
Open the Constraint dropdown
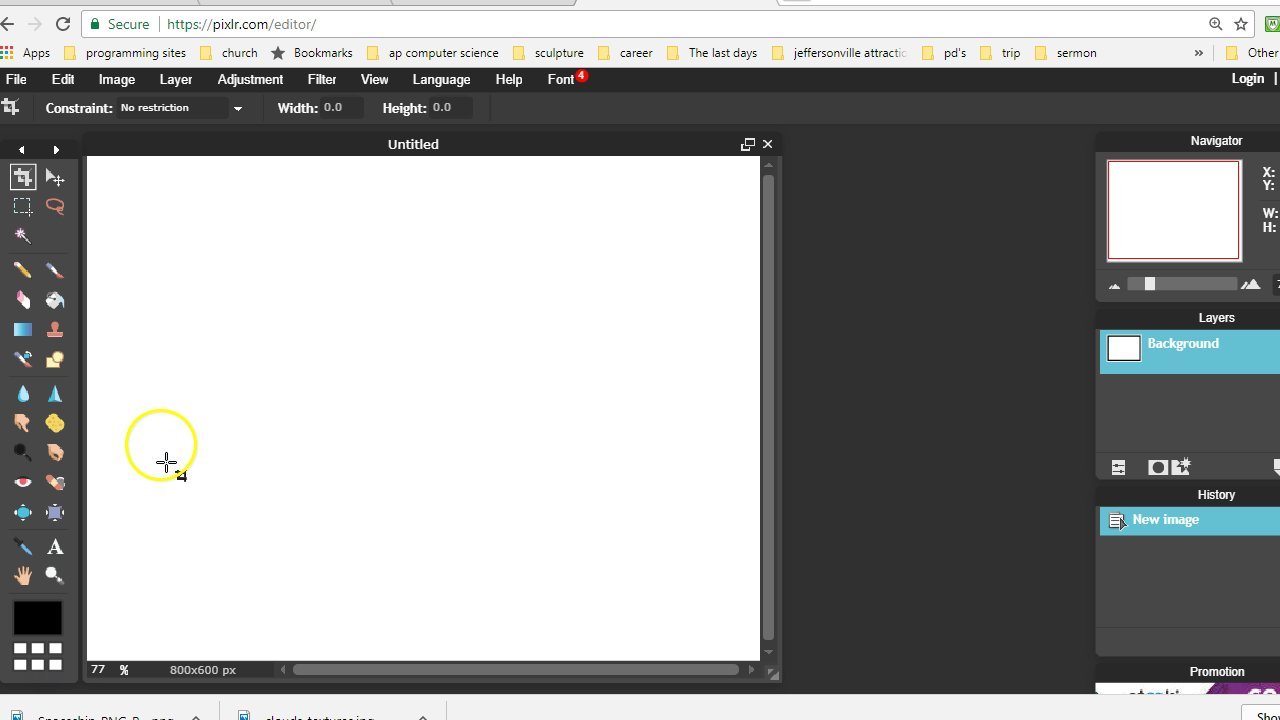point(180,108)
